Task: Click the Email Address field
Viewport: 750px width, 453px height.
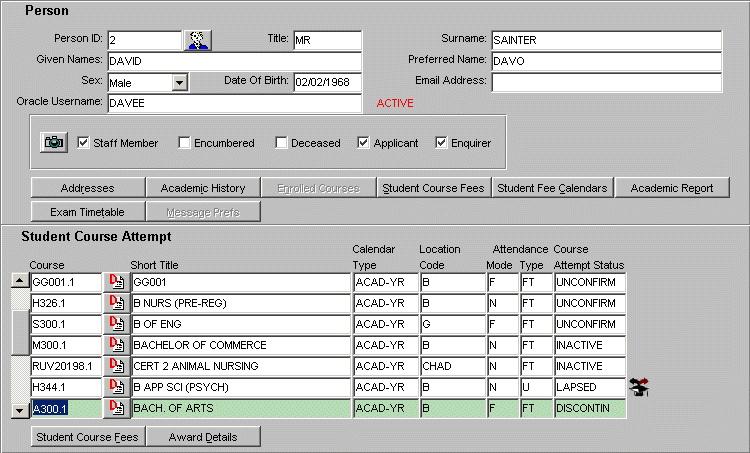Action: coord(606,81)
